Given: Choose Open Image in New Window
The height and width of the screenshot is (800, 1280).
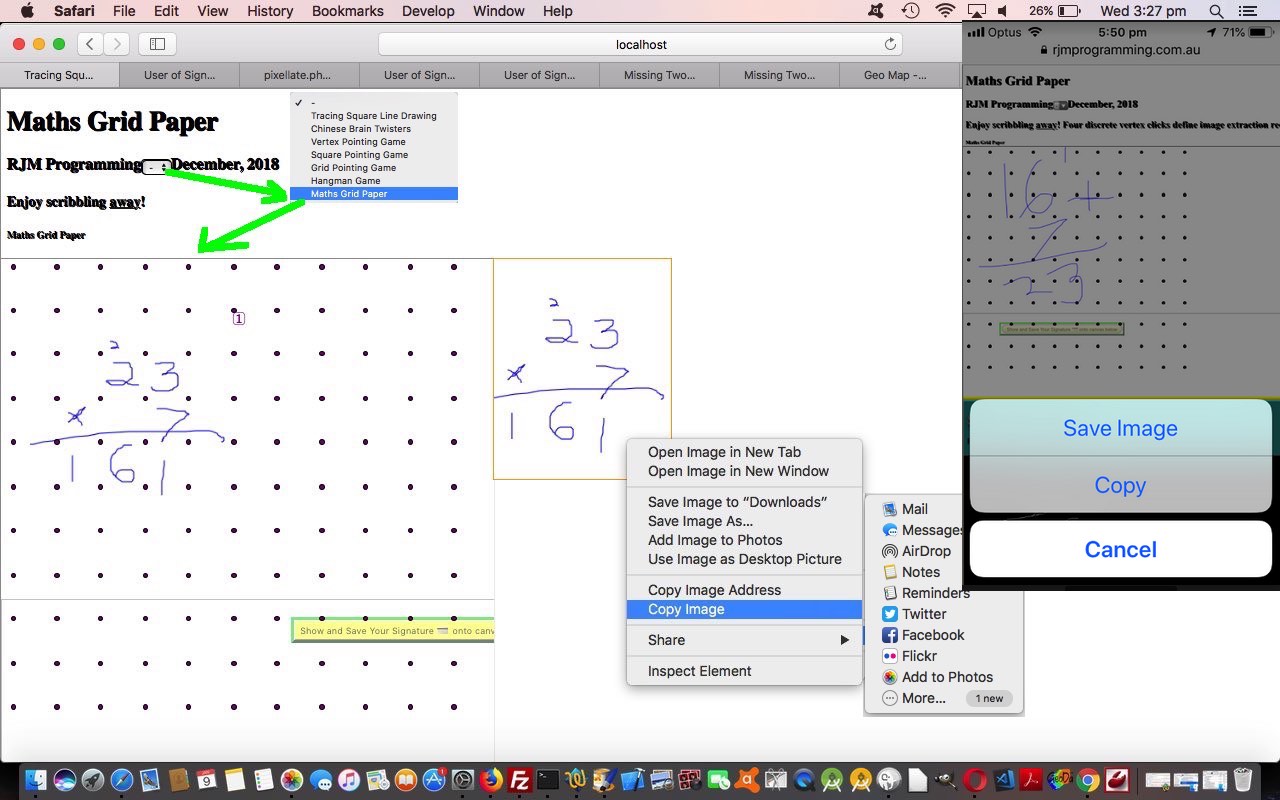Looking at the screenshot, I should [x=744, y=471].
